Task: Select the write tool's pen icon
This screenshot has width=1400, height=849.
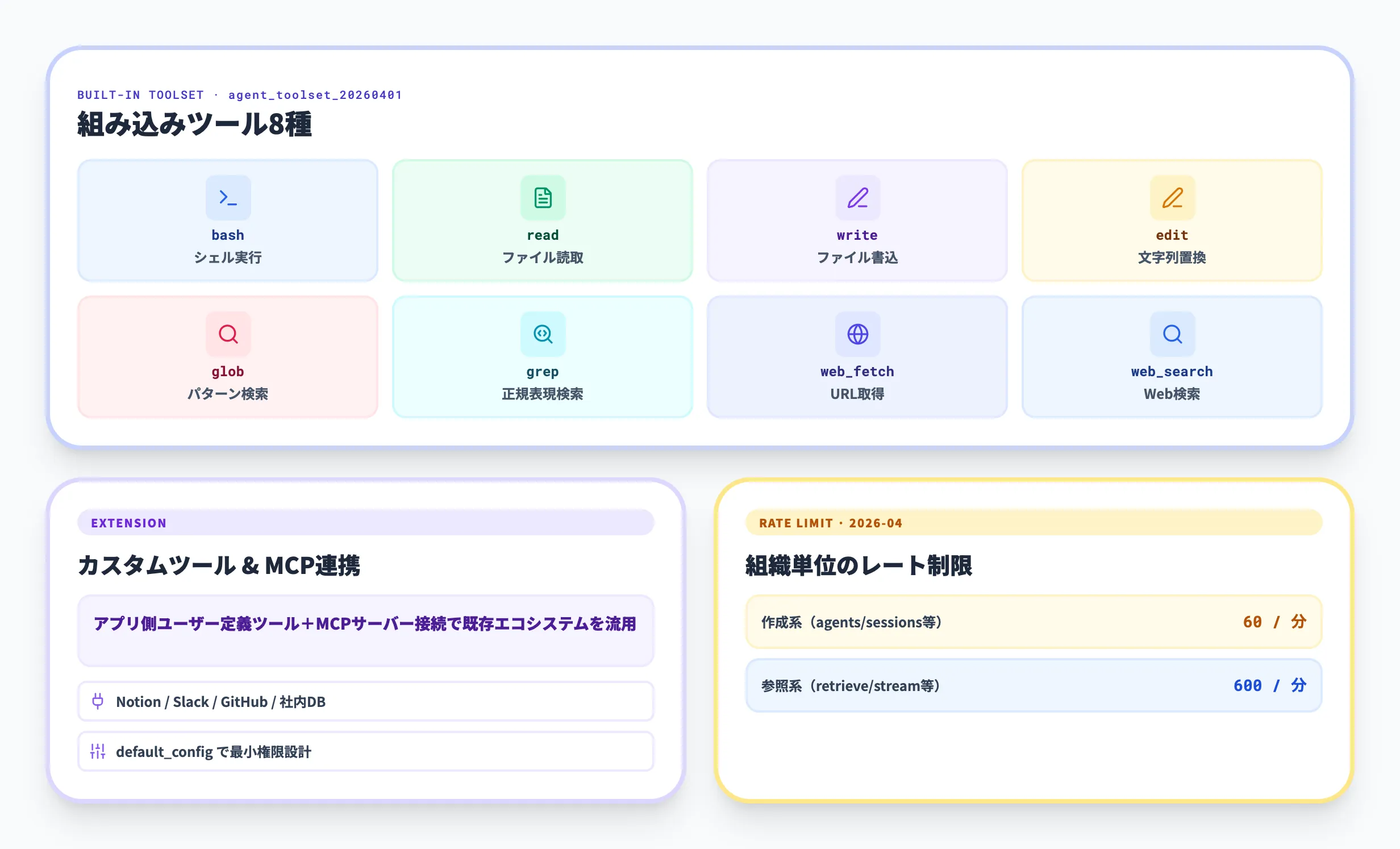Action: 857,197
